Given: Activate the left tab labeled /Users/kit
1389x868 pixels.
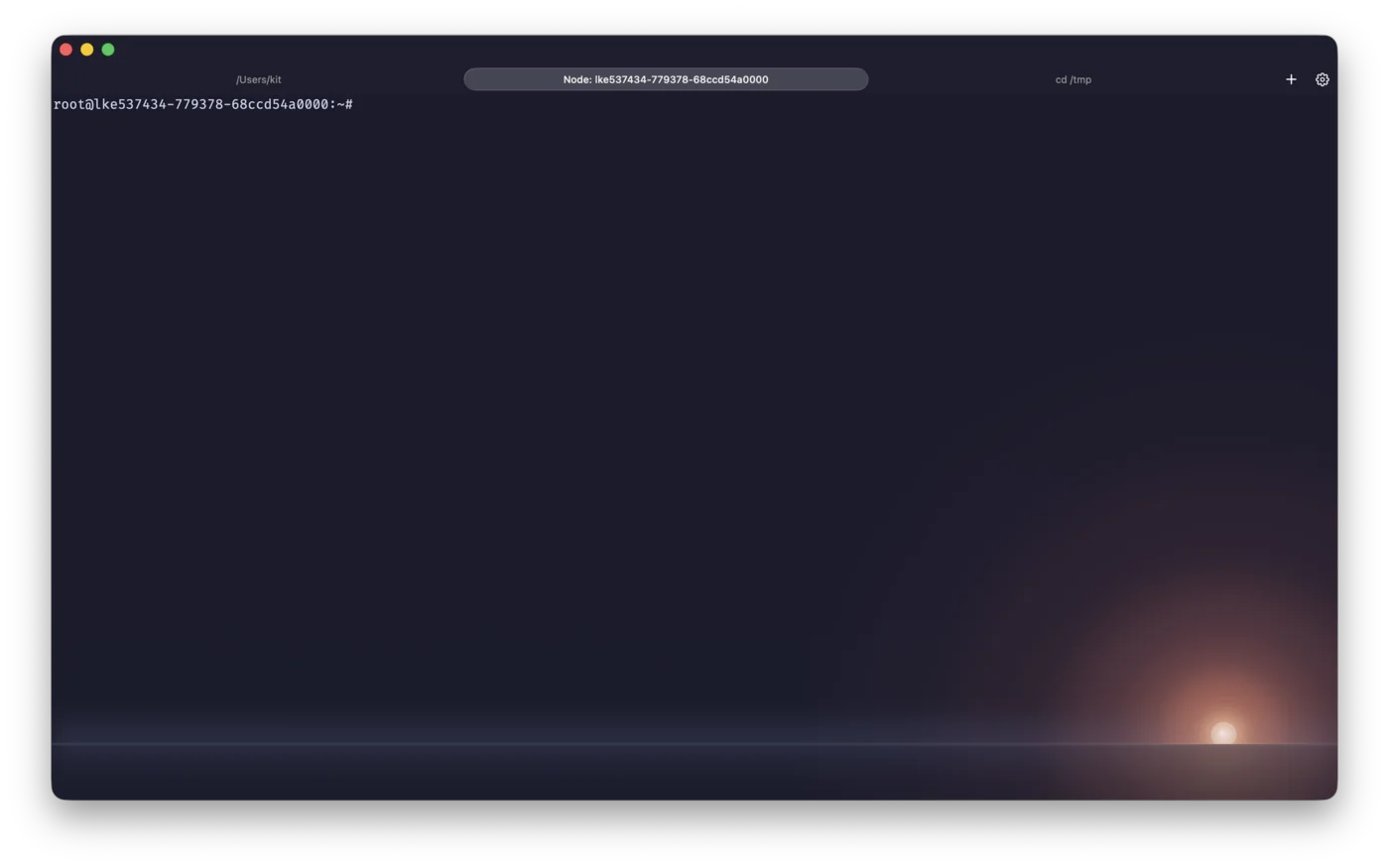Looking at the screenshot, I should tap(258, 79).
